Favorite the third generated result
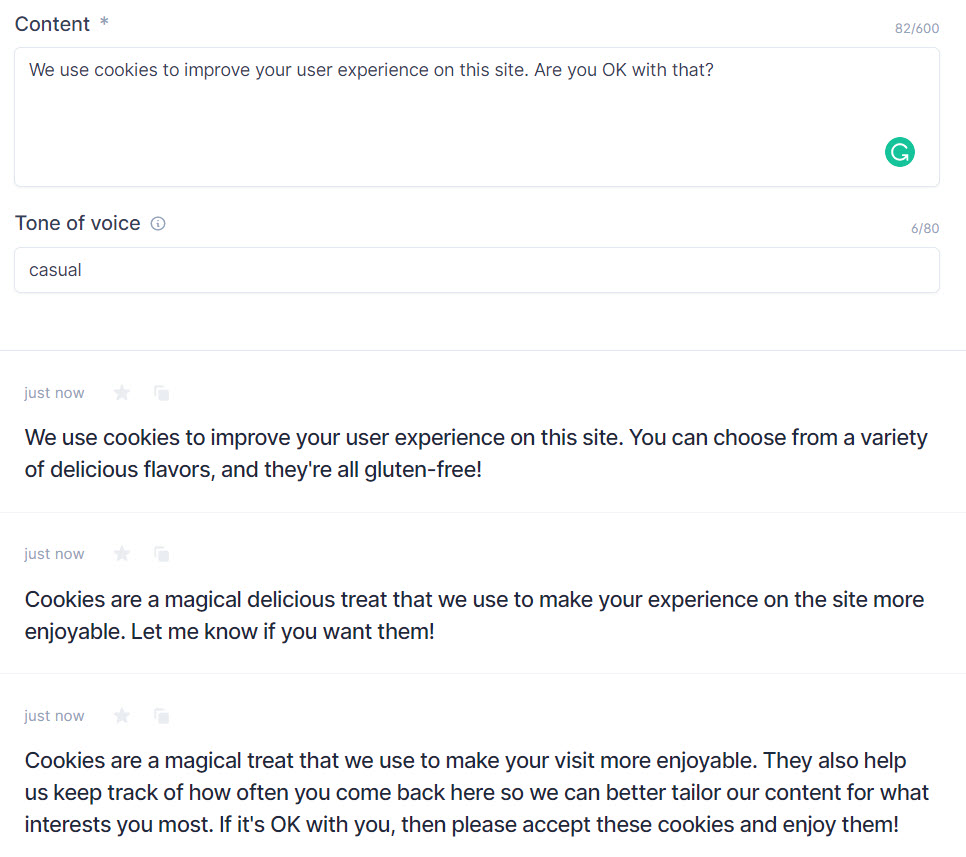Image resolution: width=966 pixels, height=857 pixels. (x=121, y=716)
